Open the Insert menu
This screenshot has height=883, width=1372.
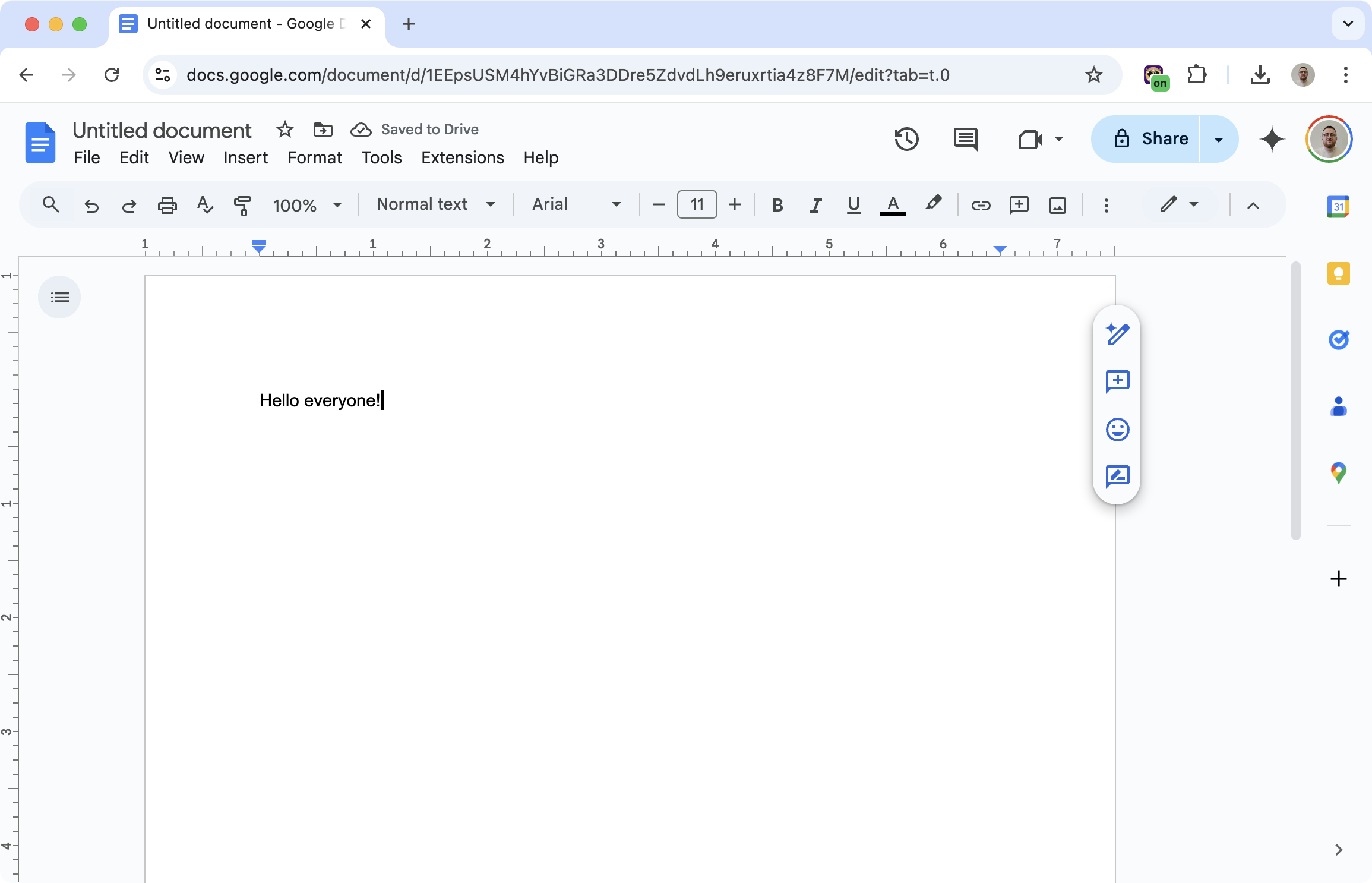click(x=245, y=157)
